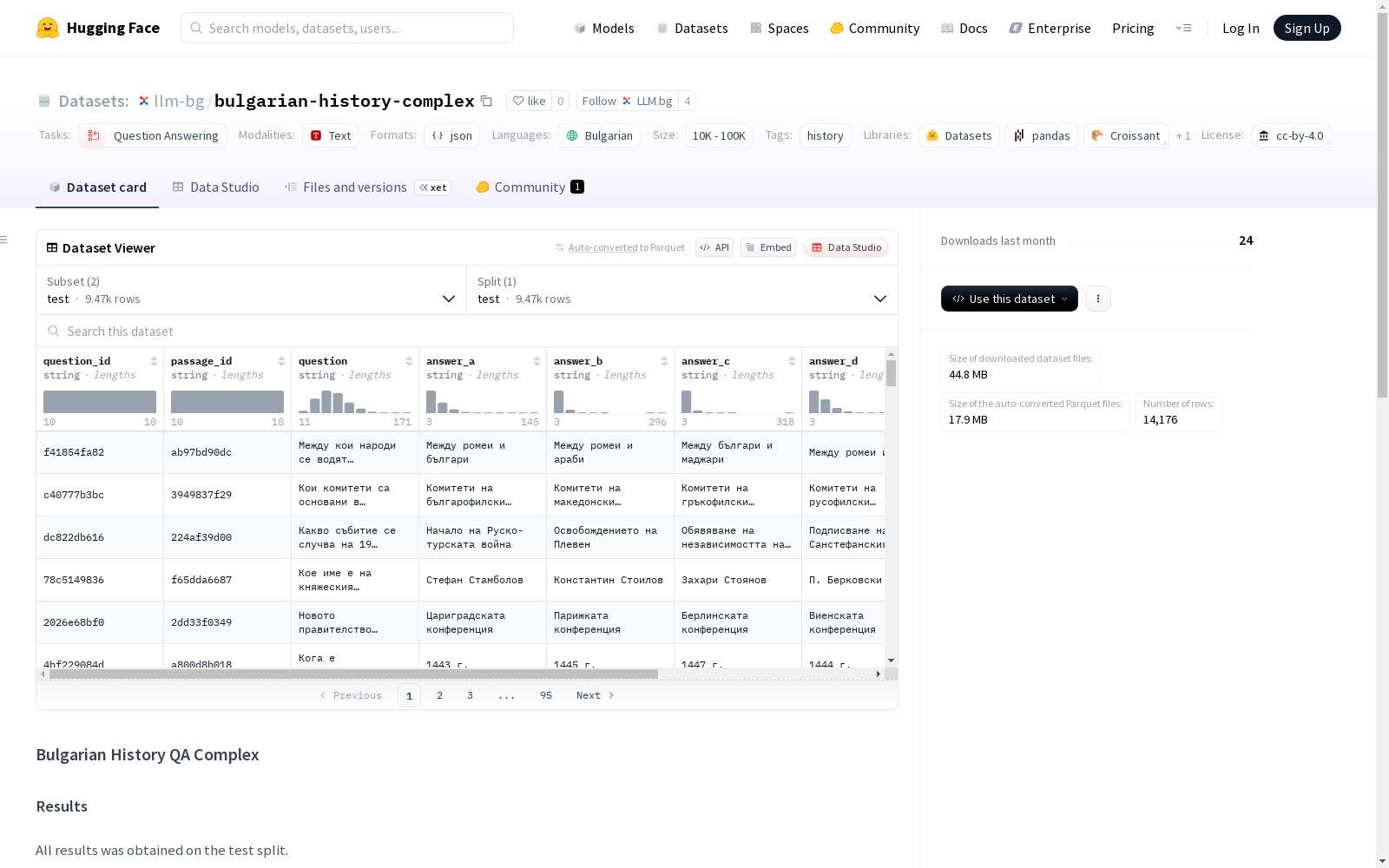1389x868 pixels.
Task: Click the dataset table horizontal scrollbar
Action: pos(353,674)
